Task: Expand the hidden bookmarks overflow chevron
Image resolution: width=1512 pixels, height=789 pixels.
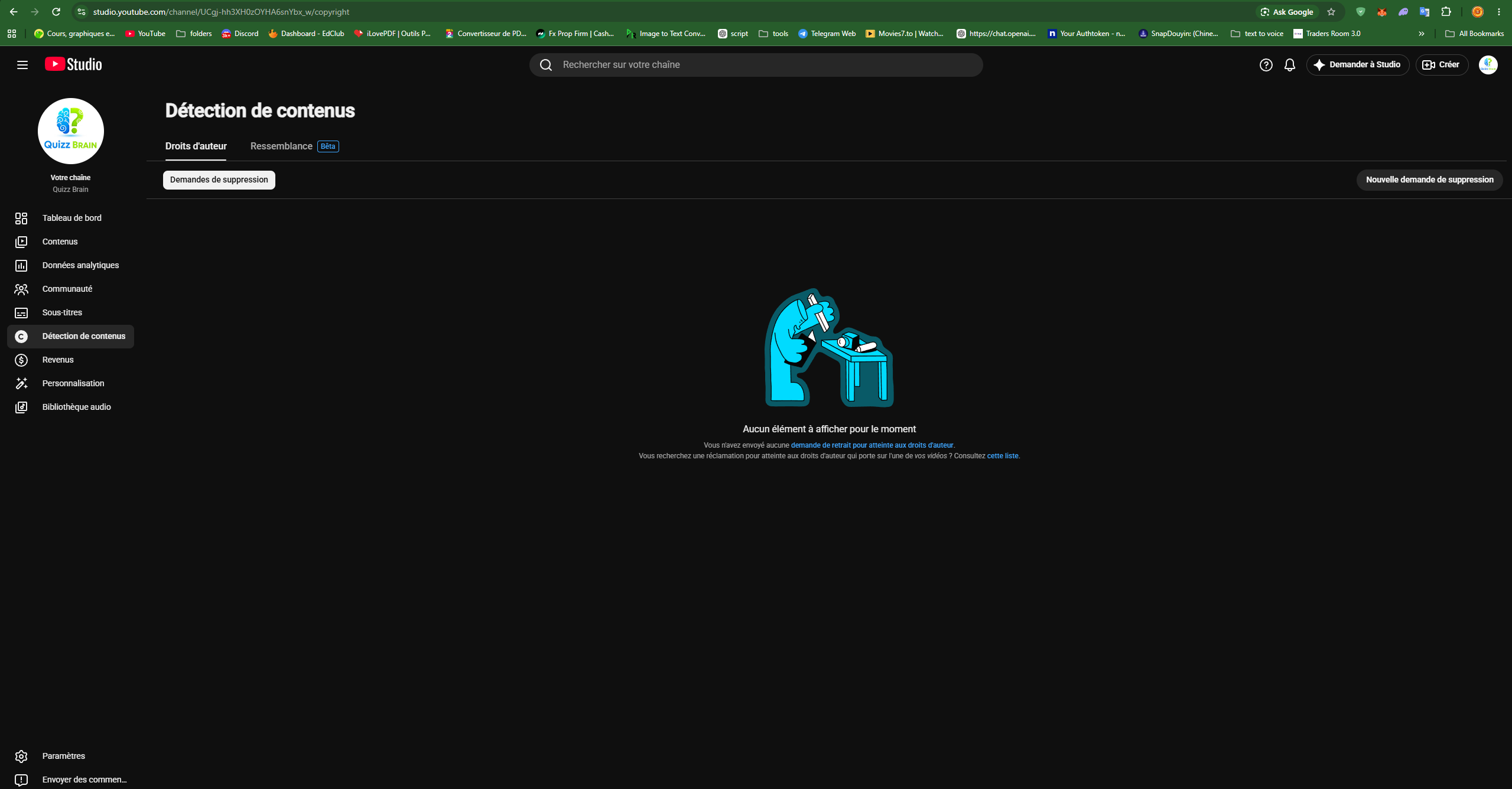Action: coord(1422,34)
